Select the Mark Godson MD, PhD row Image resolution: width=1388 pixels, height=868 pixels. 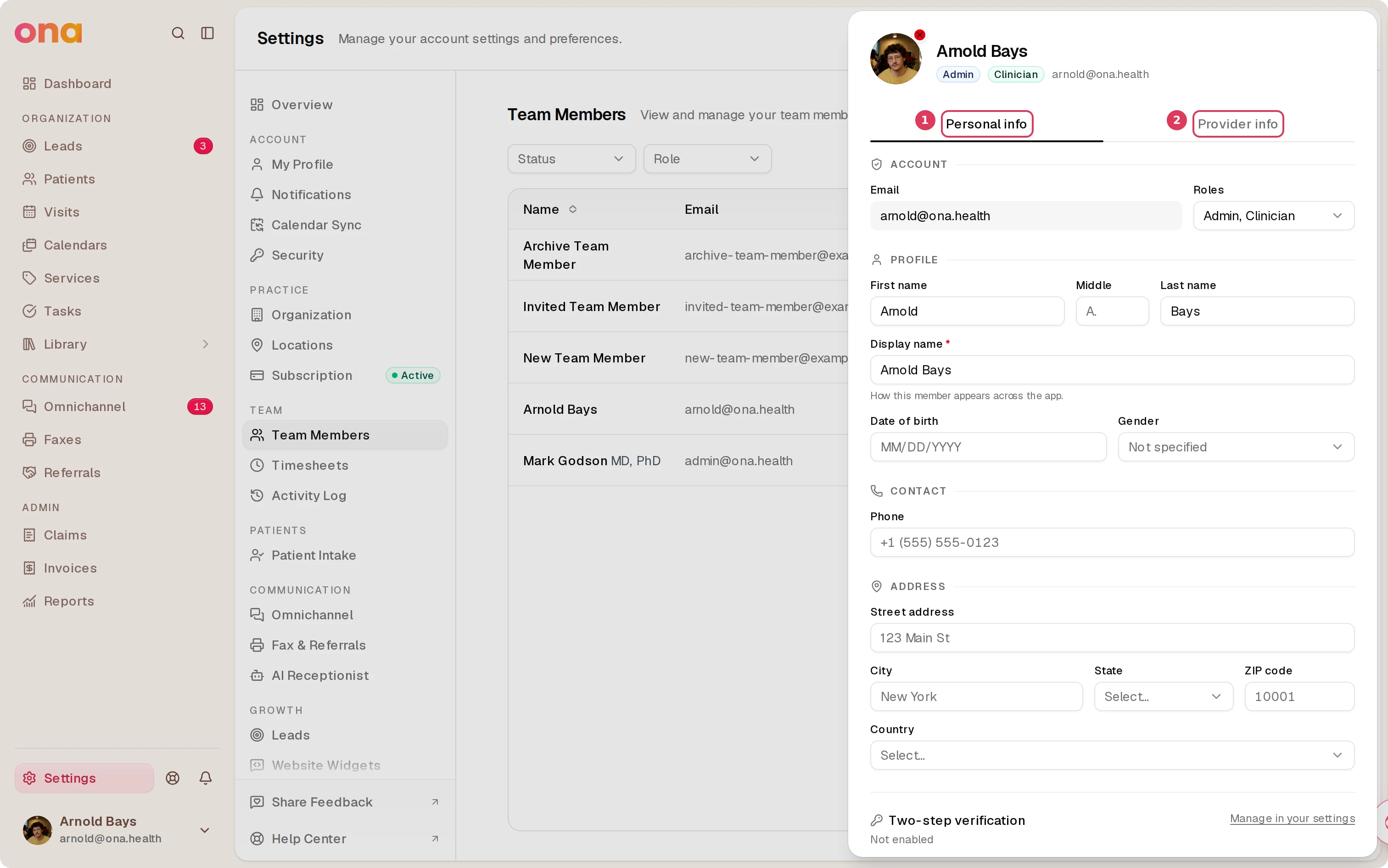point(677,461)
